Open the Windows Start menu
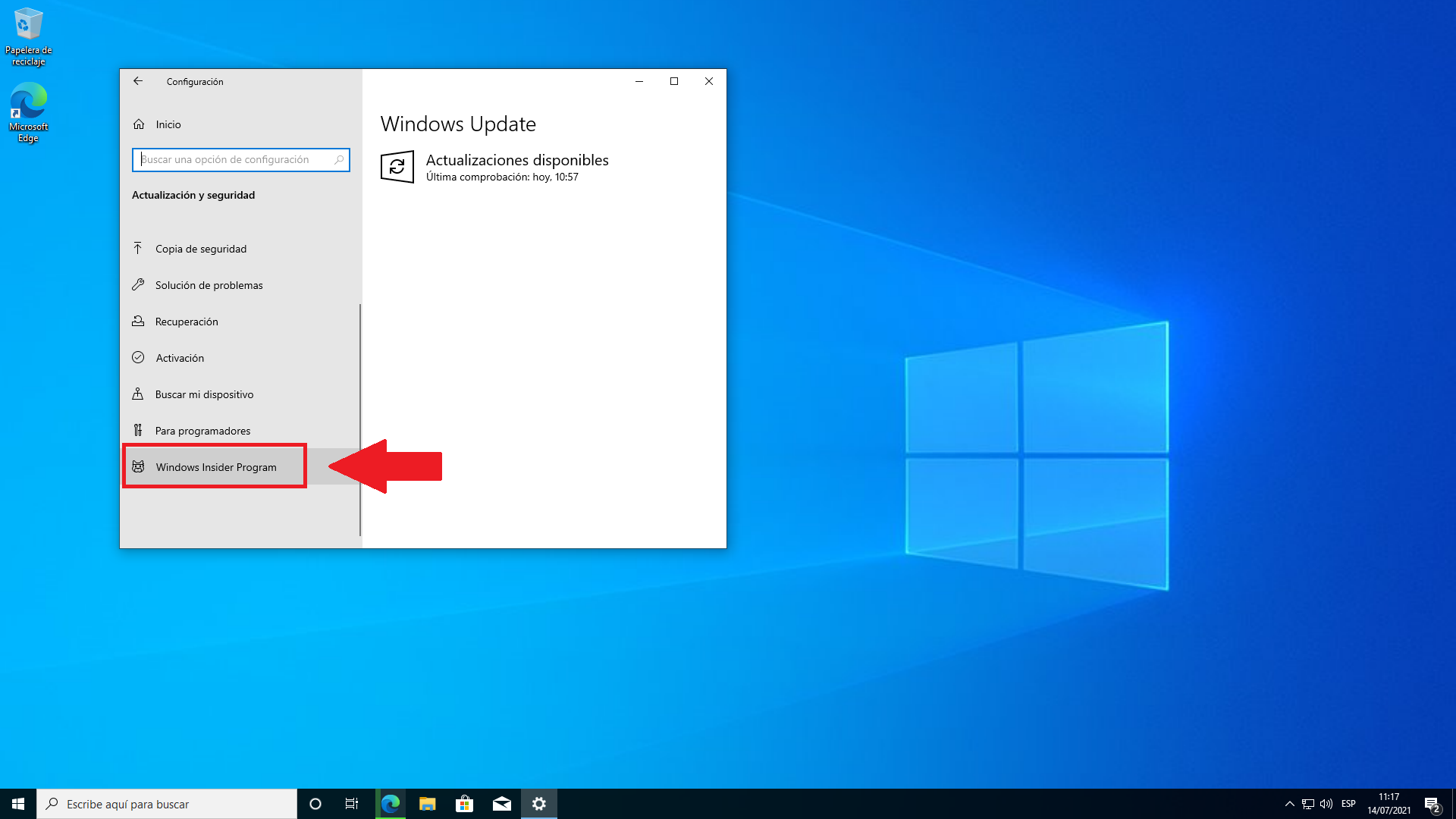 coord(18,804)
